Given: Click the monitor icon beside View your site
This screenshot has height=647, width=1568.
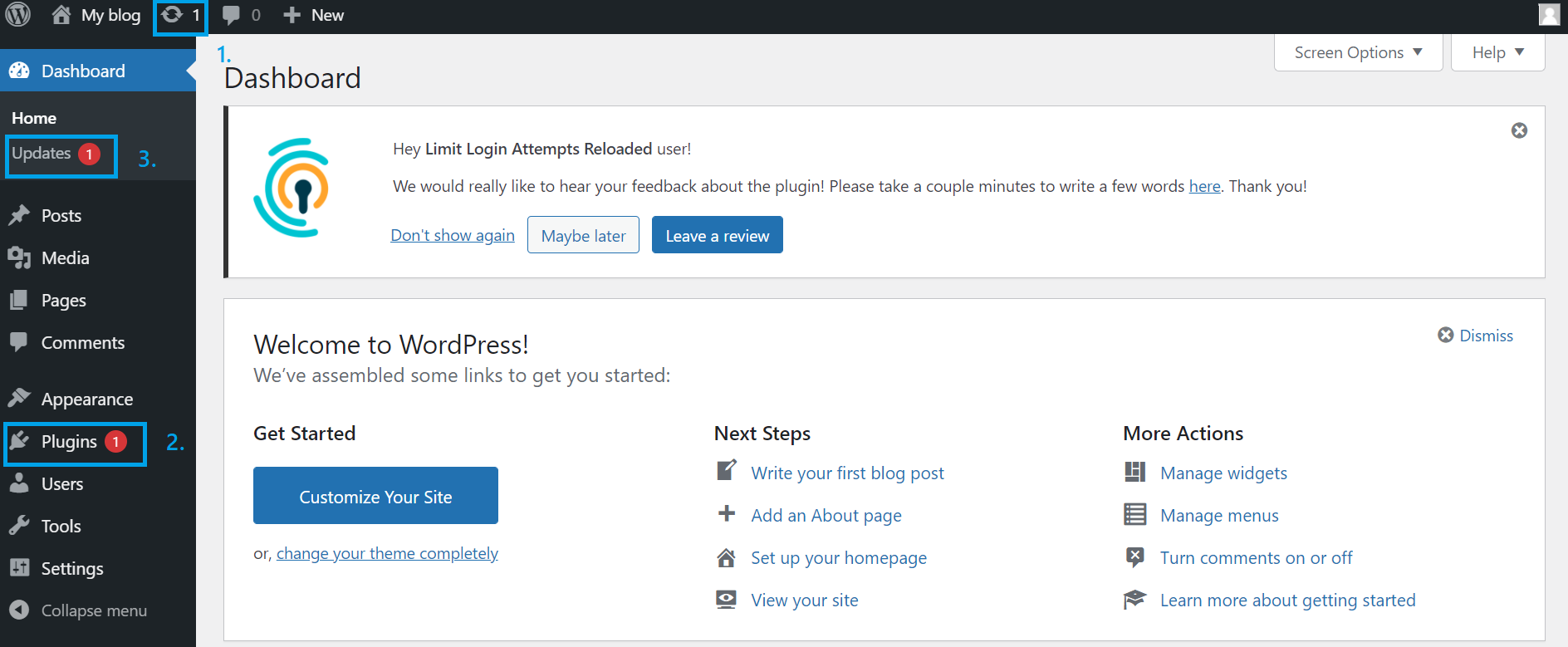Looking at the screenshot, I should pos(727,600).
